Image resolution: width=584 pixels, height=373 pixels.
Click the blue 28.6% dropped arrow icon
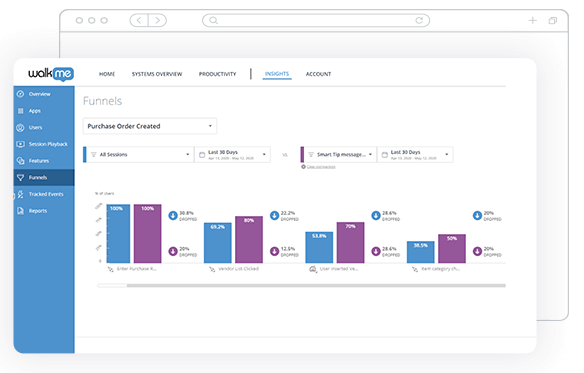coord(376,215)
